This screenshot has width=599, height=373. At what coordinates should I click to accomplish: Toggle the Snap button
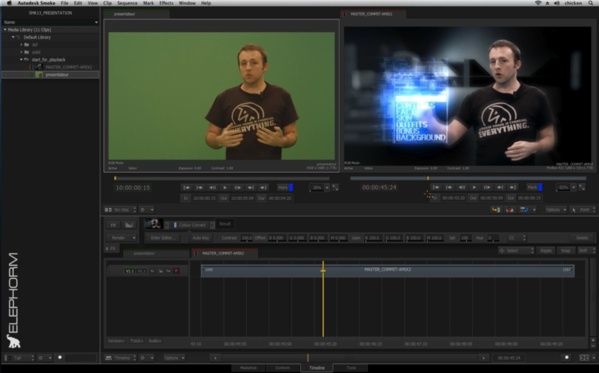point(566,251)
